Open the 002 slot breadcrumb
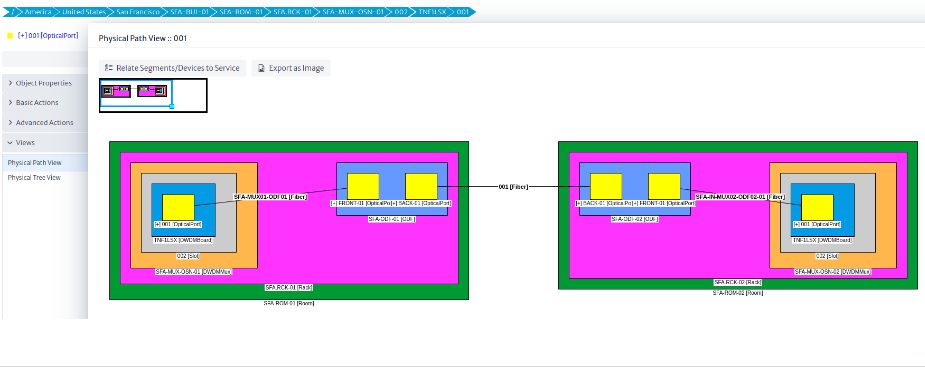This screenshot has height=391, width=925. pyautogui.click(x=401, y=12)
